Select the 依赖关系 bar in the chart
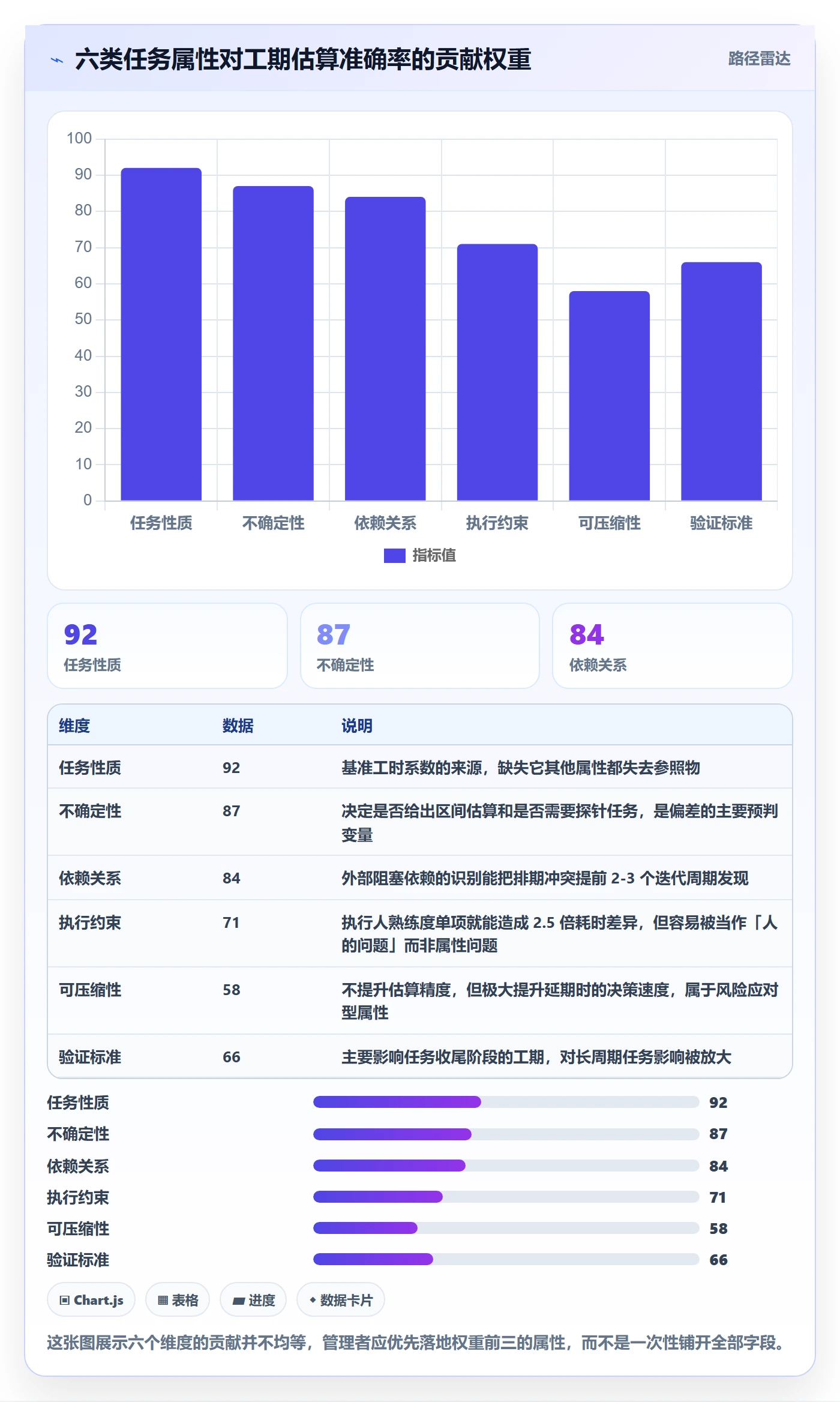Image resolution: width=840 pixels, height=1402 pixels. [x=385, y=349]
